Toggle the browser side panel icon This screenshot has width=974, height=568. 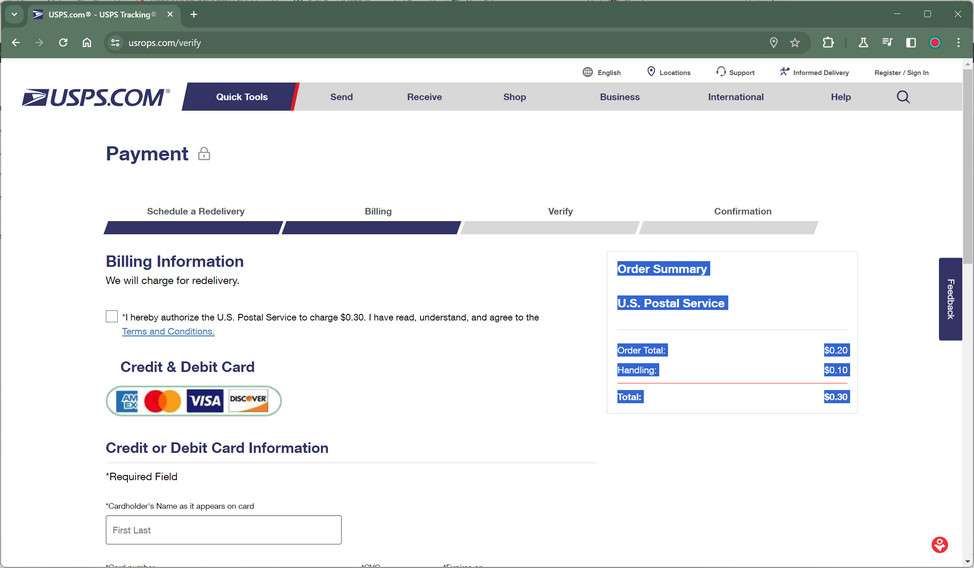click(911, 42)
